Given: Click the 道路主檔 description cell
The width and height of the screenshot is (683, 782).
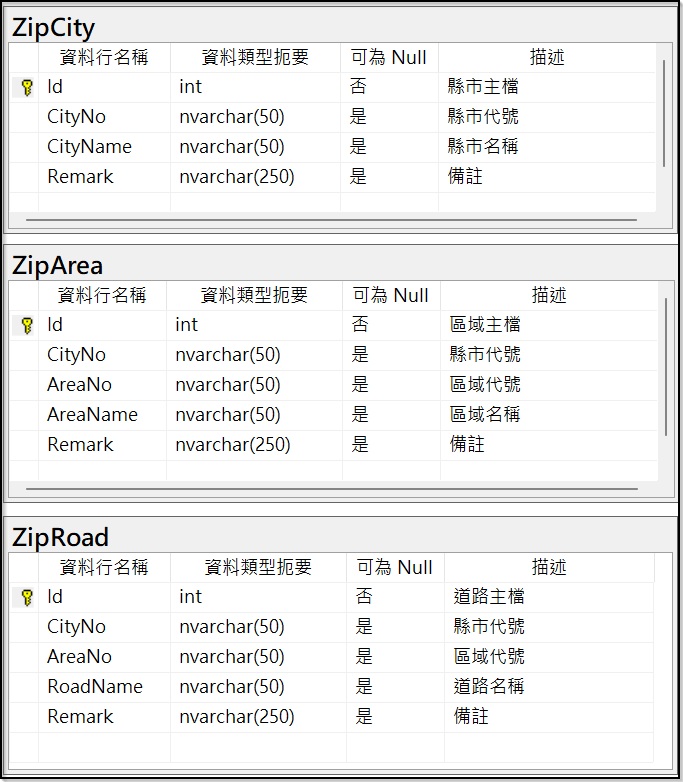Looking at the screenshot, I should tap(549, 597).
